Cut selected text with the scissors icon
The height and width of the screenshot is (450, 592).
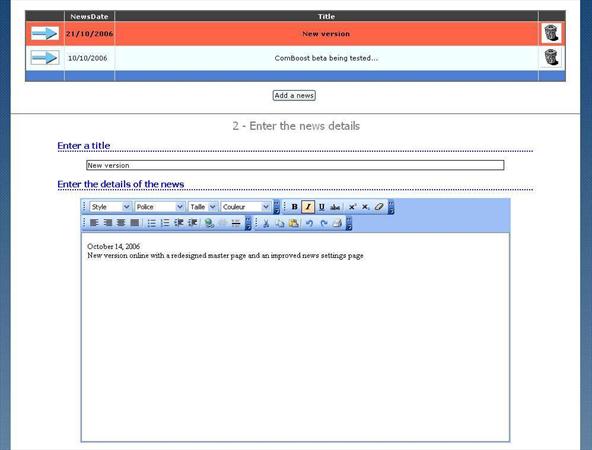pyautogui.click(x=266, y=223)
